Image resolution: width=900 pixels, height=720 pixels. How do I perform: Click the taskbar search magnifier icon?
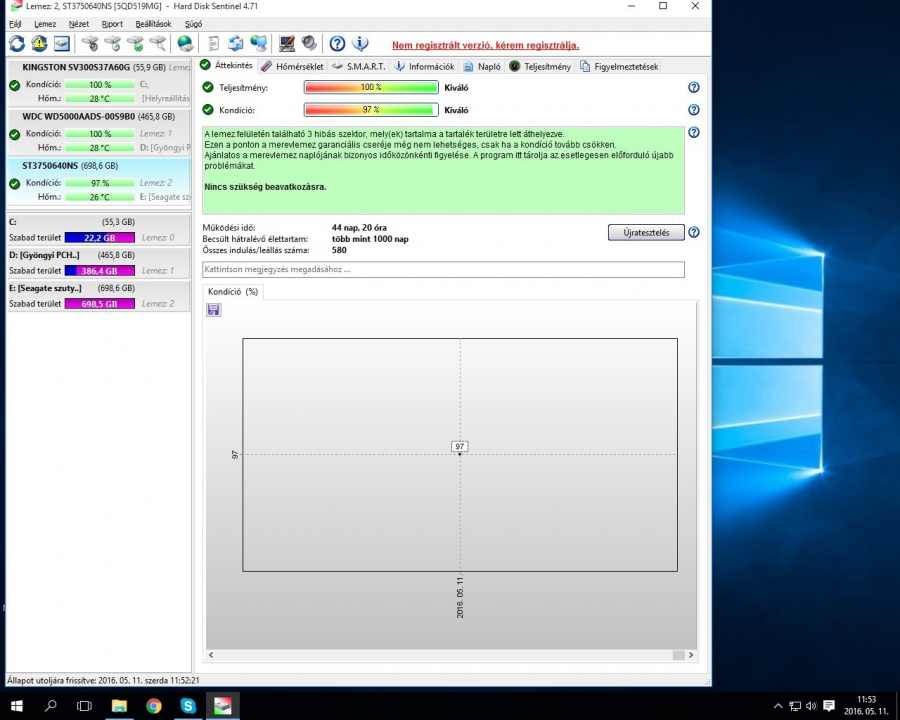(51, 706)
